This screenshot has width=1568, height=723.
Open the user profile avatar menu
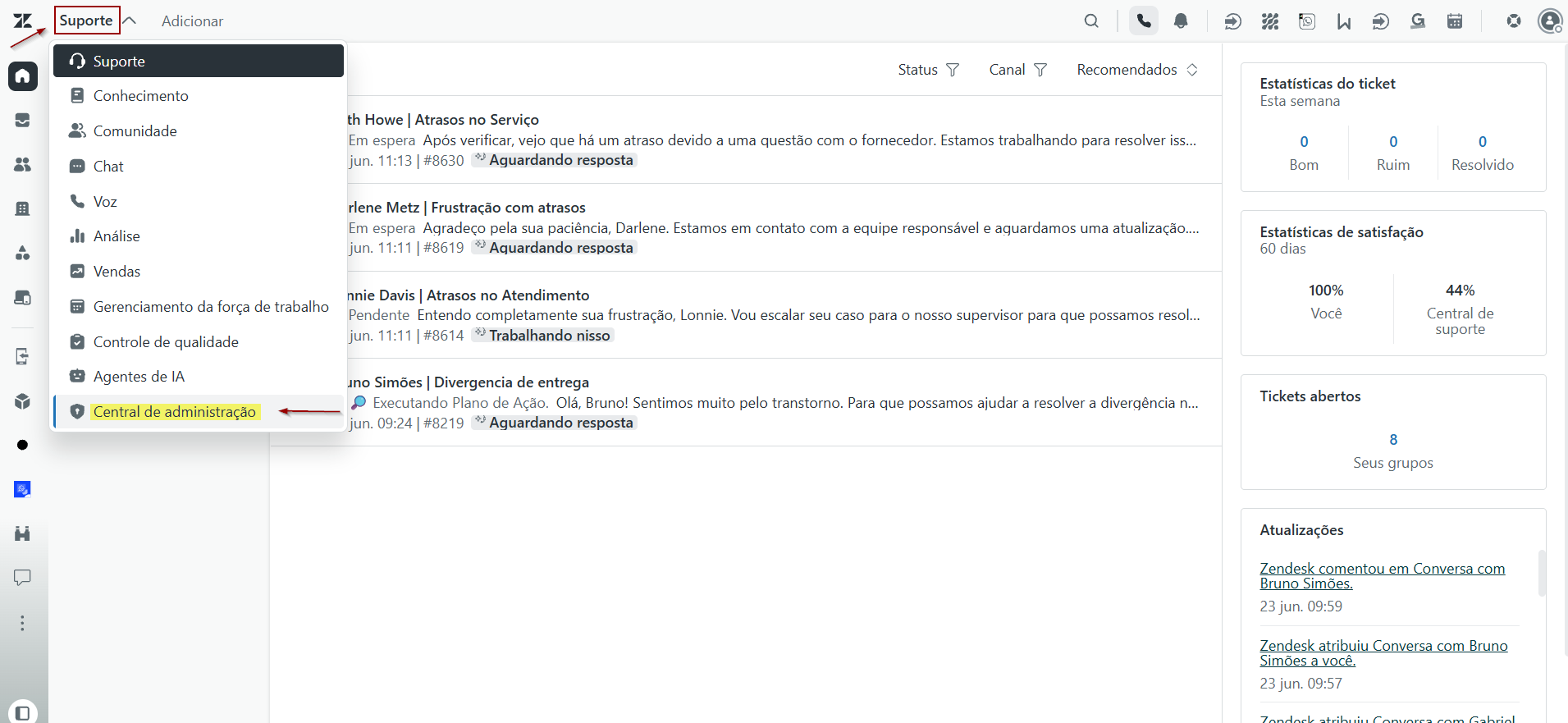[x=1550, y=21]
